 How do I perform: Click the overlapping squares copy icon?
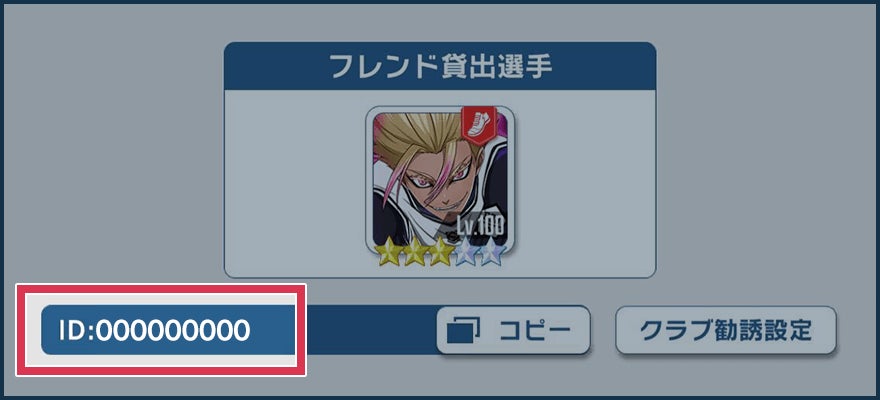click(x=464, y=331)
